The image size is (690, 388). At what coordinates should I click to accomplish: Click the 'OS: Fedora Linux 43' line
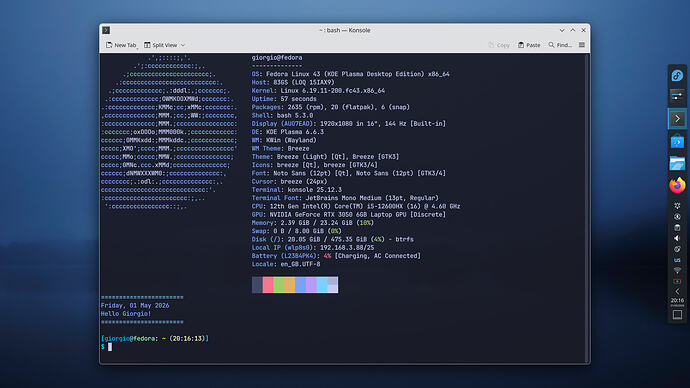click(x=350, y=74)
